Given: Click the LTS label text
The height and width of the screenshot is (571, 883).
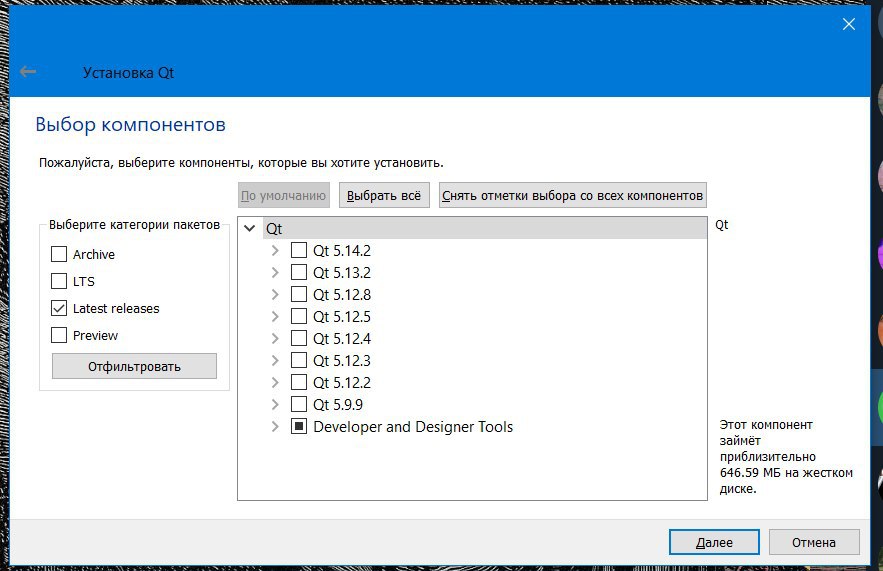Looking at the screenshot, I should pos(83,281).
